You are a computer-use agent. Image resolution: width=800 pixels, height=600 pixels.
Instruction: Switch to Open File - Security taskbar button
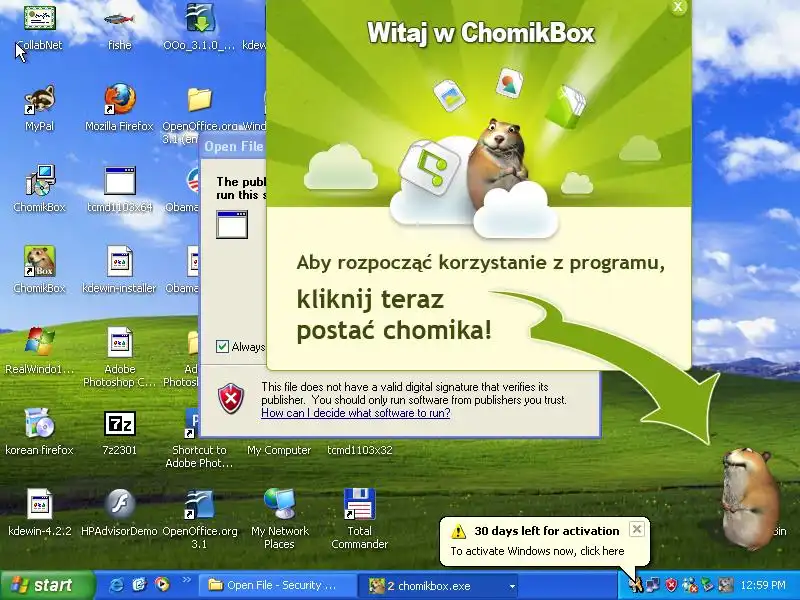[x=278, y=585]
